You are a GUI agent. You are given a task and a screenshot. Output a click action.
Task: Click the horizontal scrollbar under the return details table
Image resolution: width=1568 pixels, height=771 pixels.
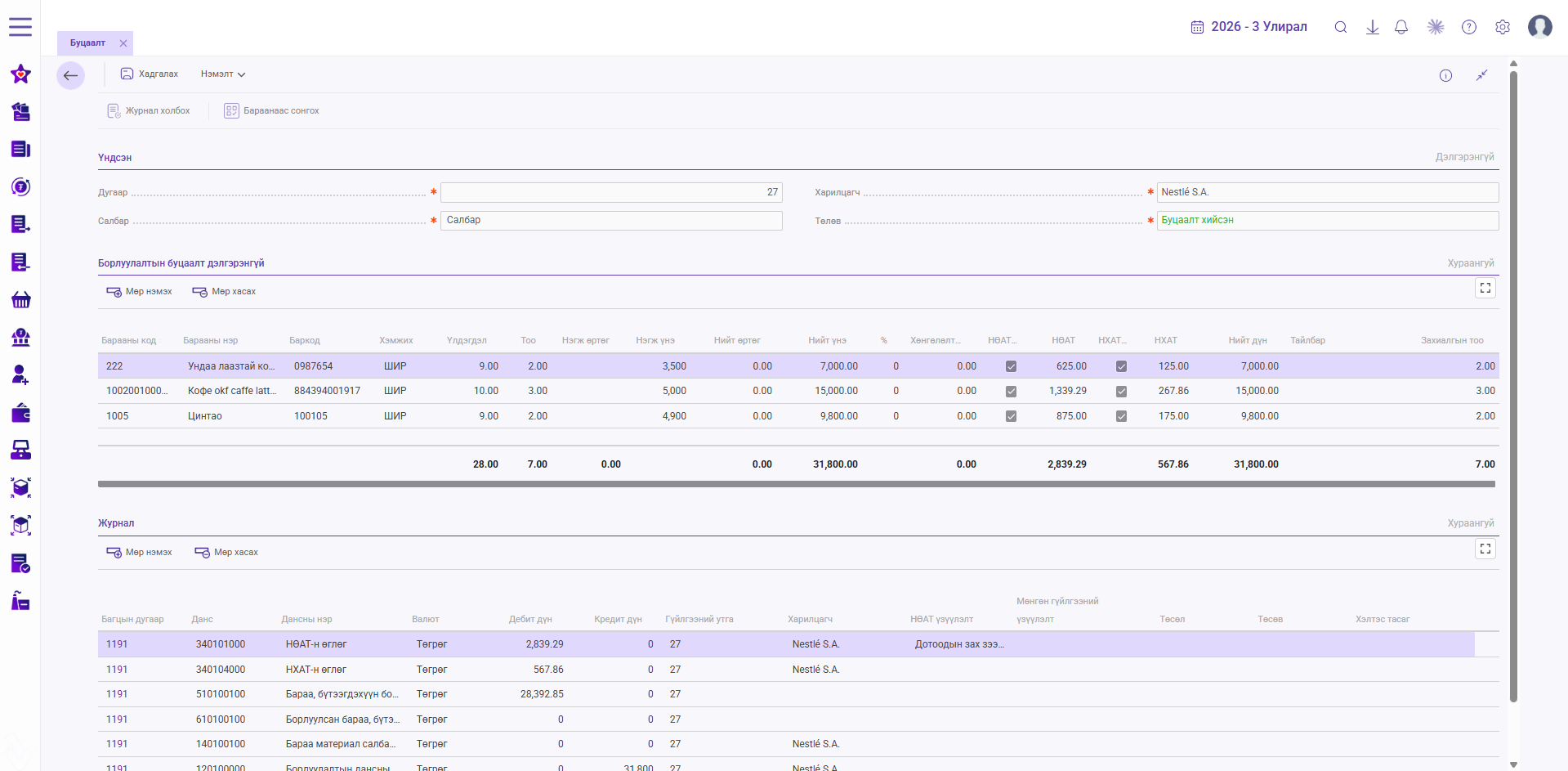(797, 484)
